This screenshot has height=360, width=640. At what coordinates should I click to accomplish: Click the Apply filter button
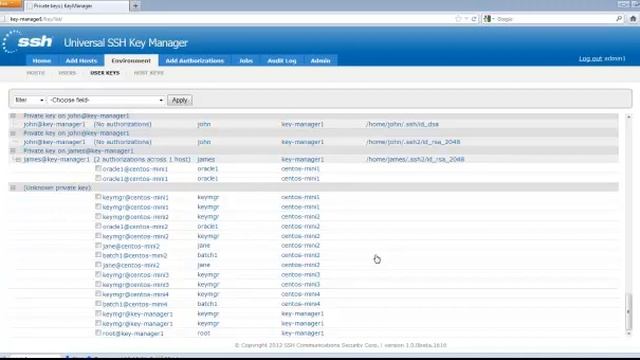coord(180,100)
